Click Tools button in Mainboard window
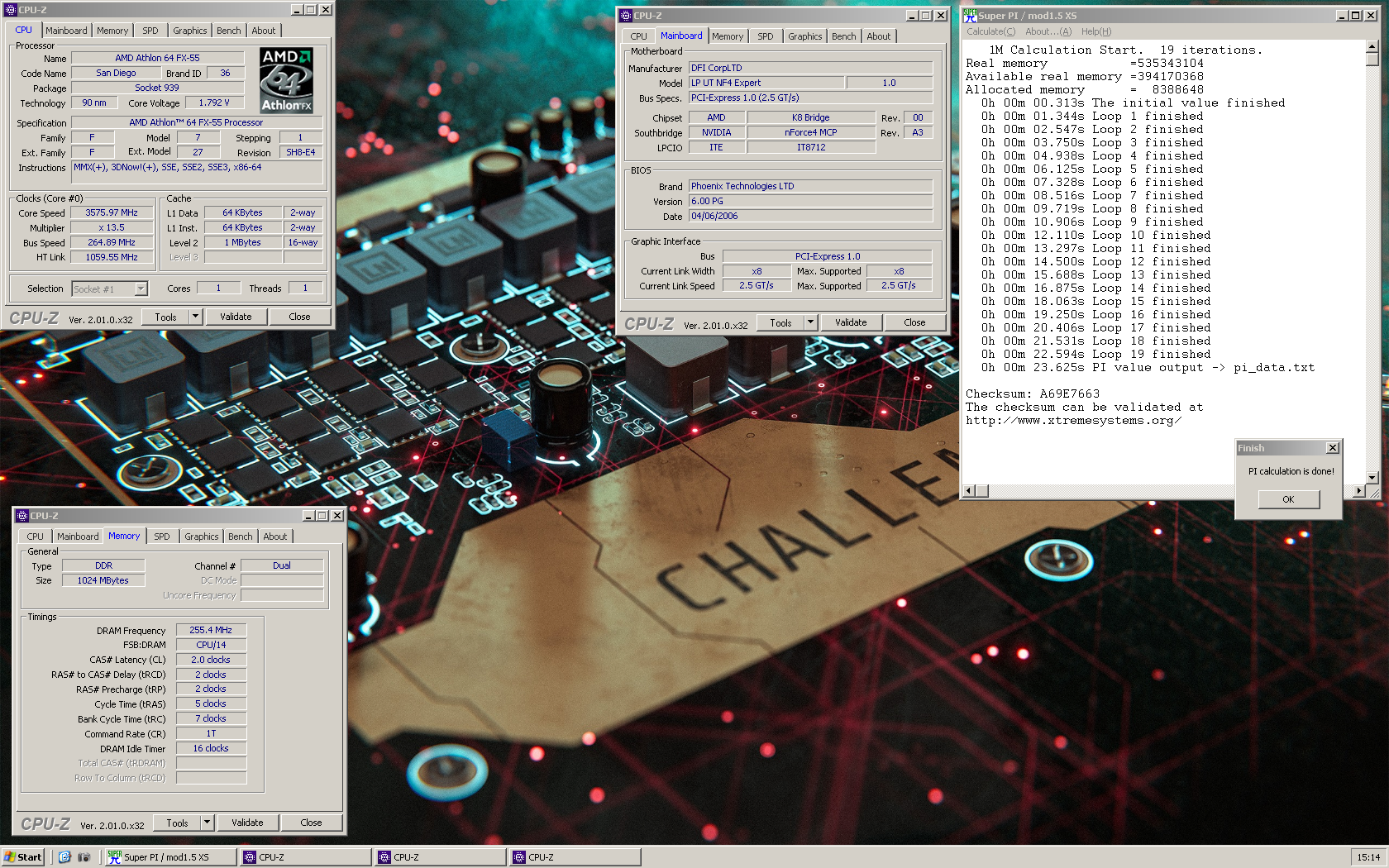 click(x=780, y=322)
